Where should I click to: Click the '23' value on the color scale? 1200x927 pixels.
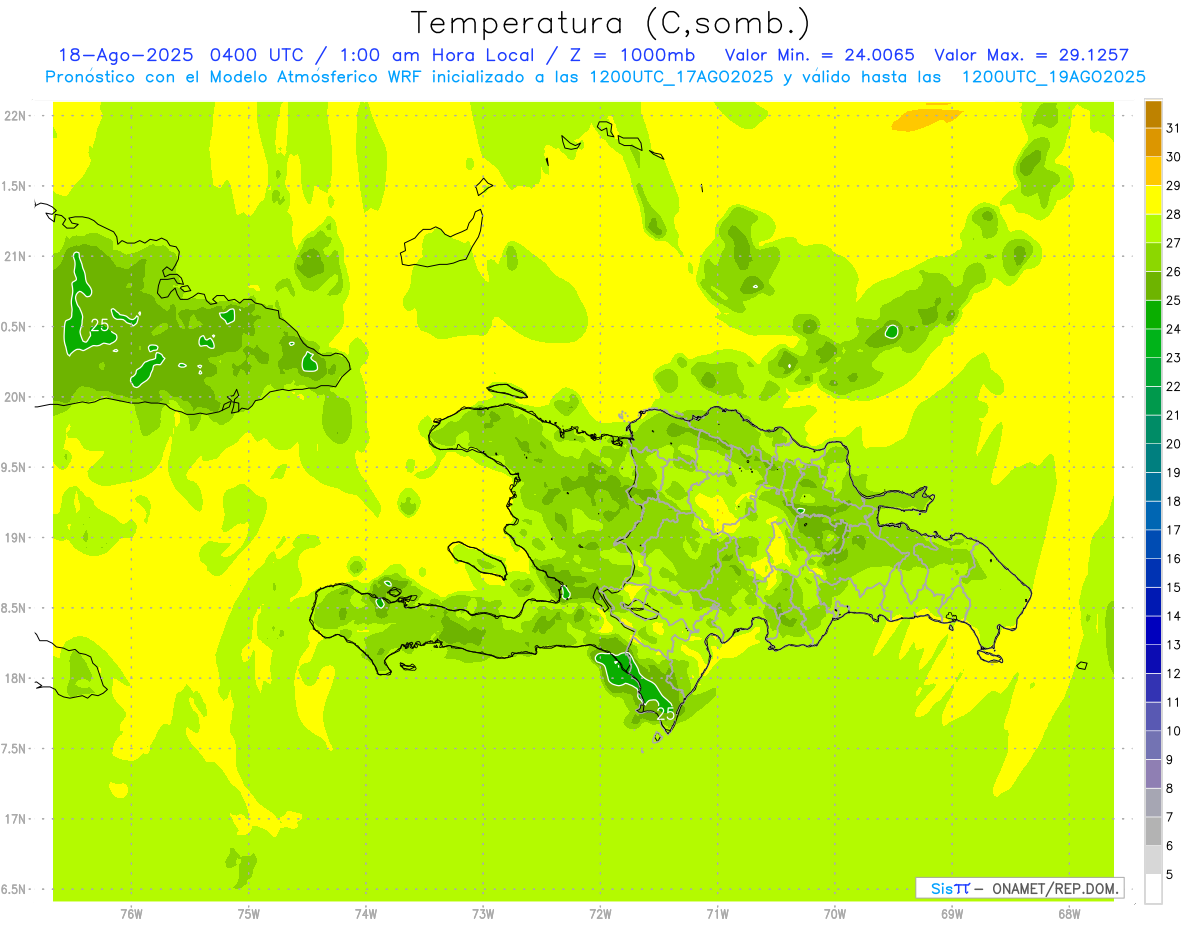pyautogui.click(x=1173, y=358)
